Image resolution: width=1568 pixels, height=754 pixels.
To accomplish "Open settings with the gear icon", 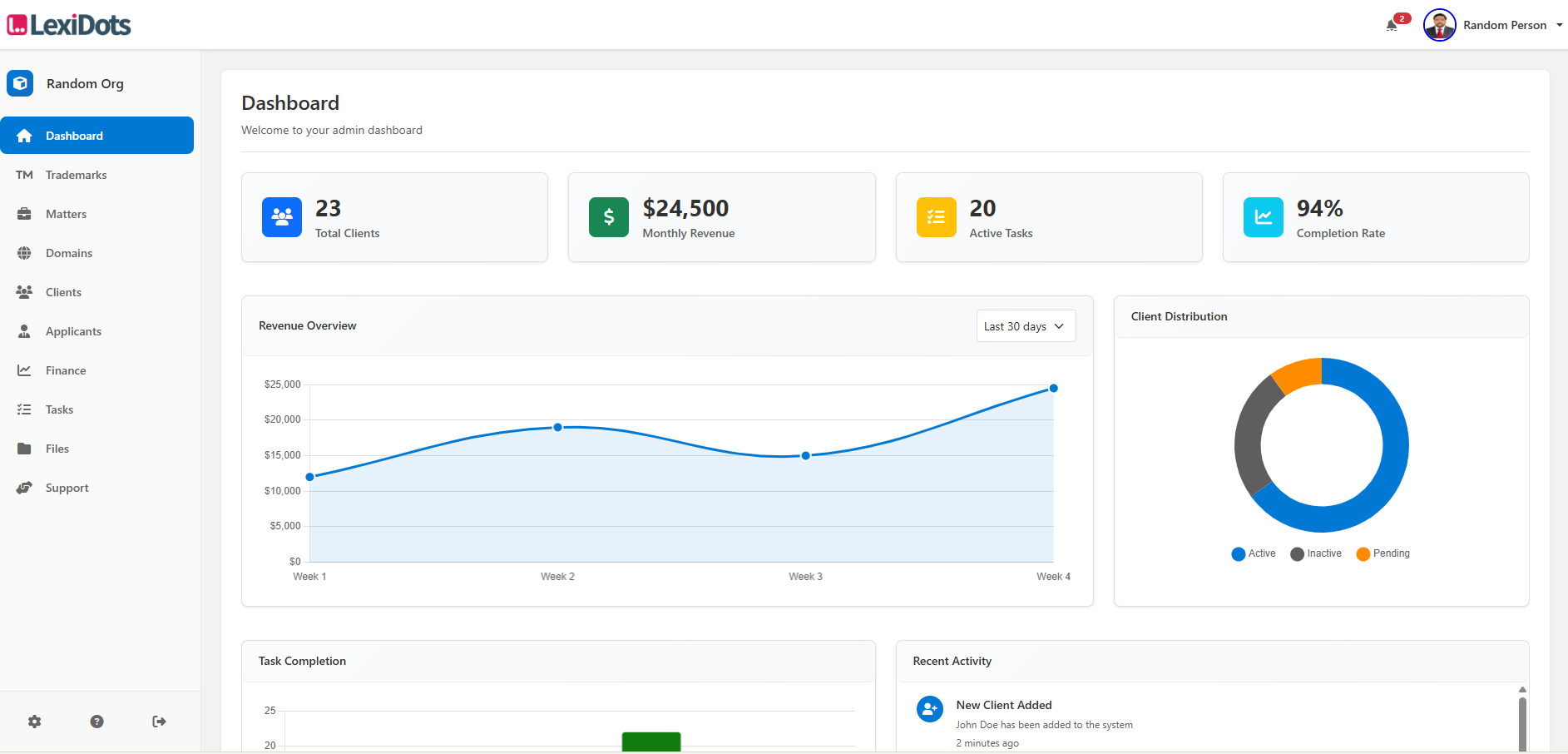I will [x=34, y=722].
